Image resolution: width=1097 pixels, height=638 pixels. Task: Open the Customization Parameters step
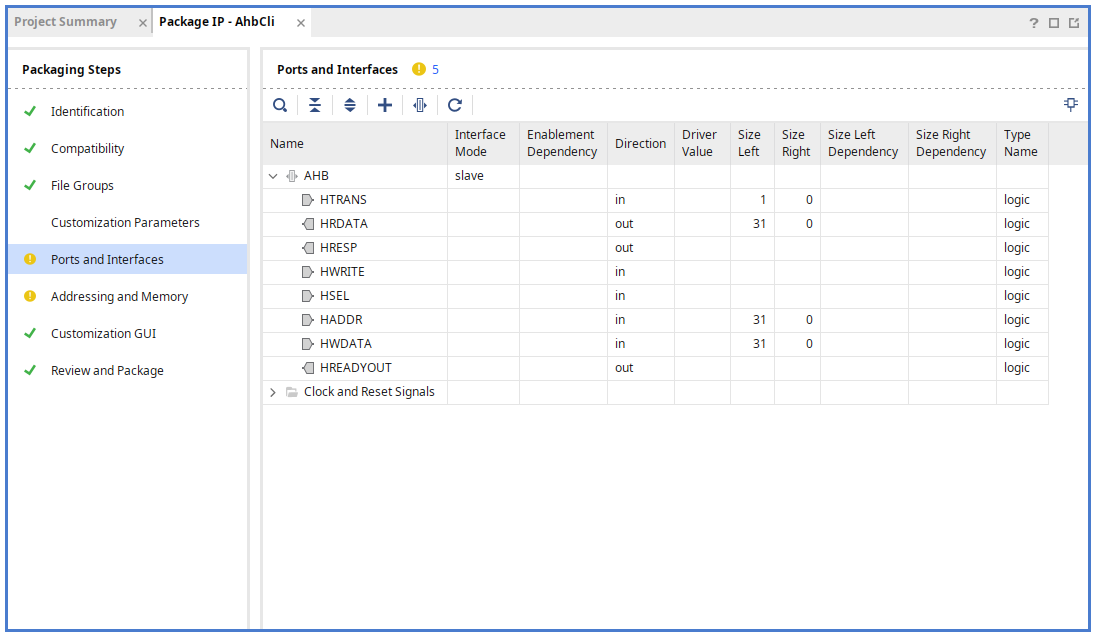coord(125,223)
